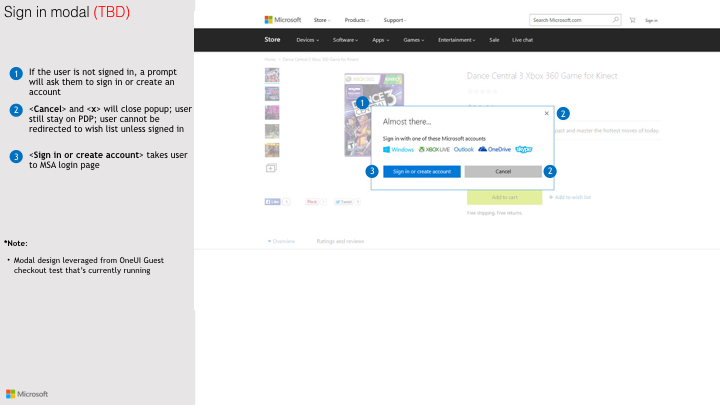Click the Xbox Live account logo
Screen dimensions: 720x405
tap(434, 150)
